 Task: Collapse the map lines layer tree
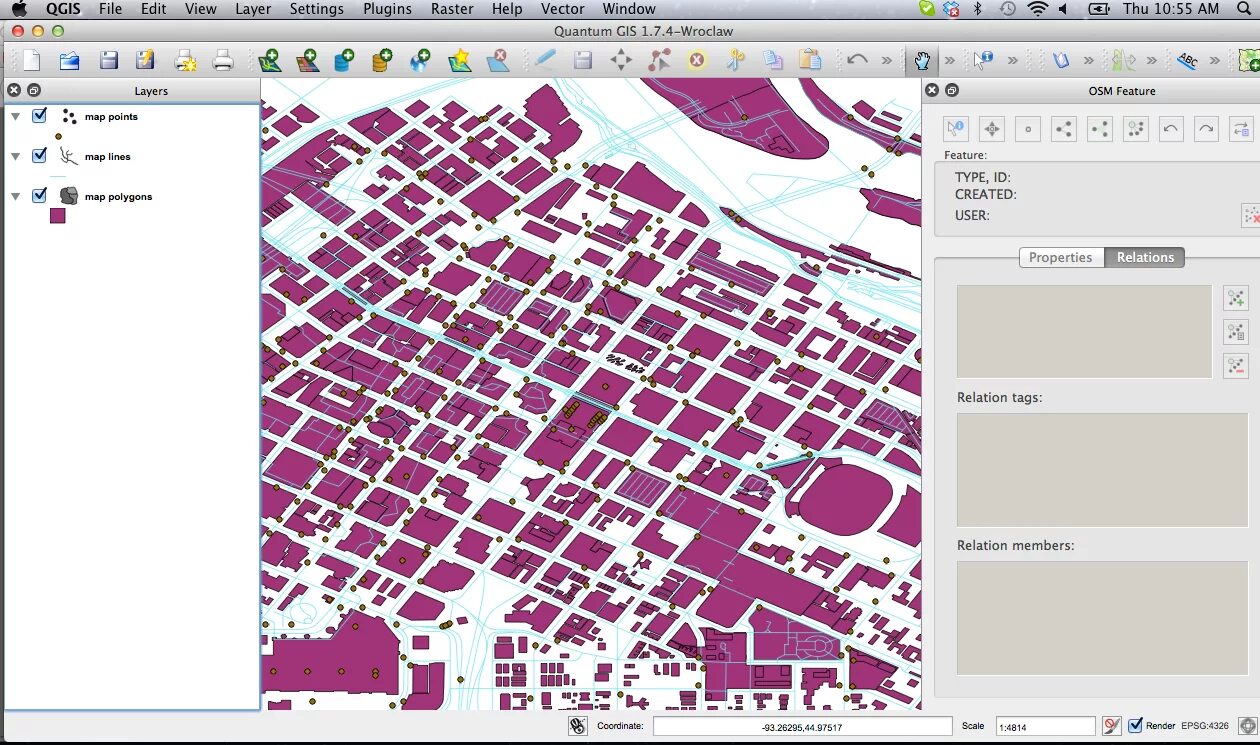click(x=15, y=157)
